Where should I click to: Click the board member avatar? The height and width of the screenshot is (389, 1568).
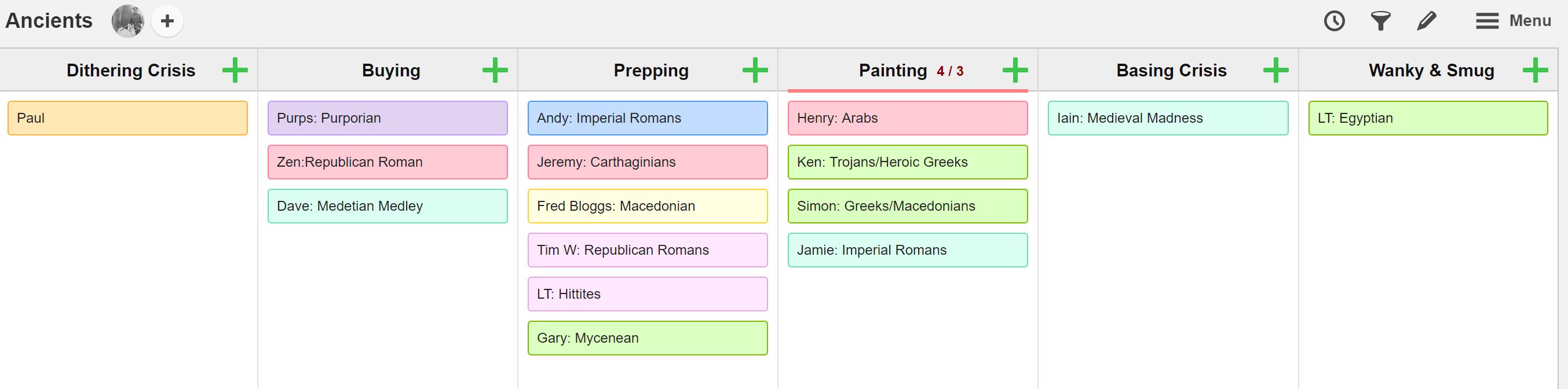[x=128, y=21]
